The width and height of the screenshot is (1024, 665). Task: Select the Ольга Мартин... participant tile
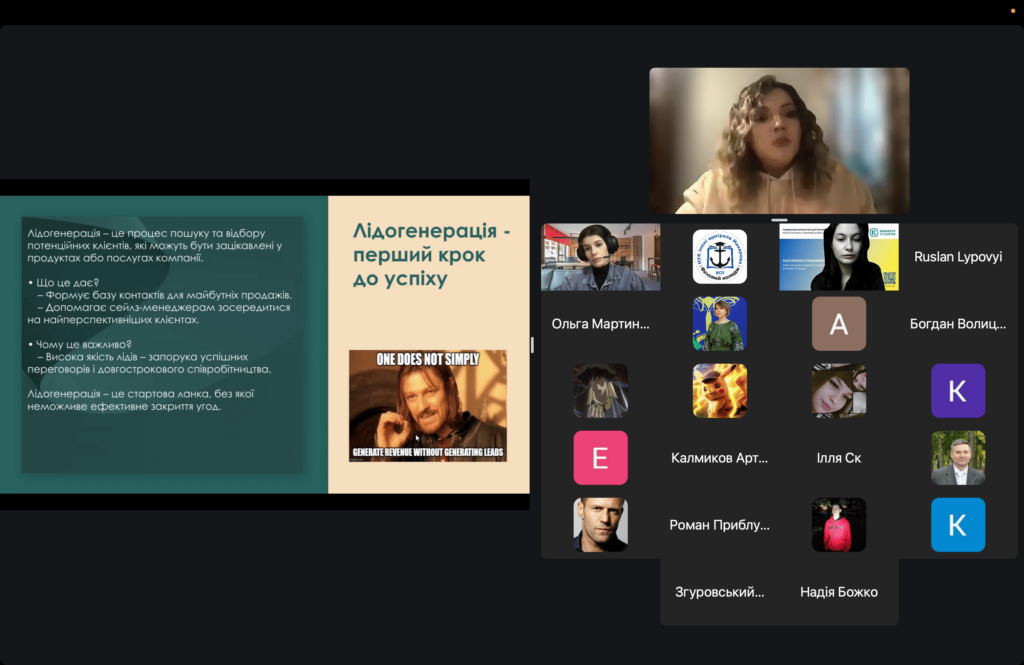click(601, 324)
